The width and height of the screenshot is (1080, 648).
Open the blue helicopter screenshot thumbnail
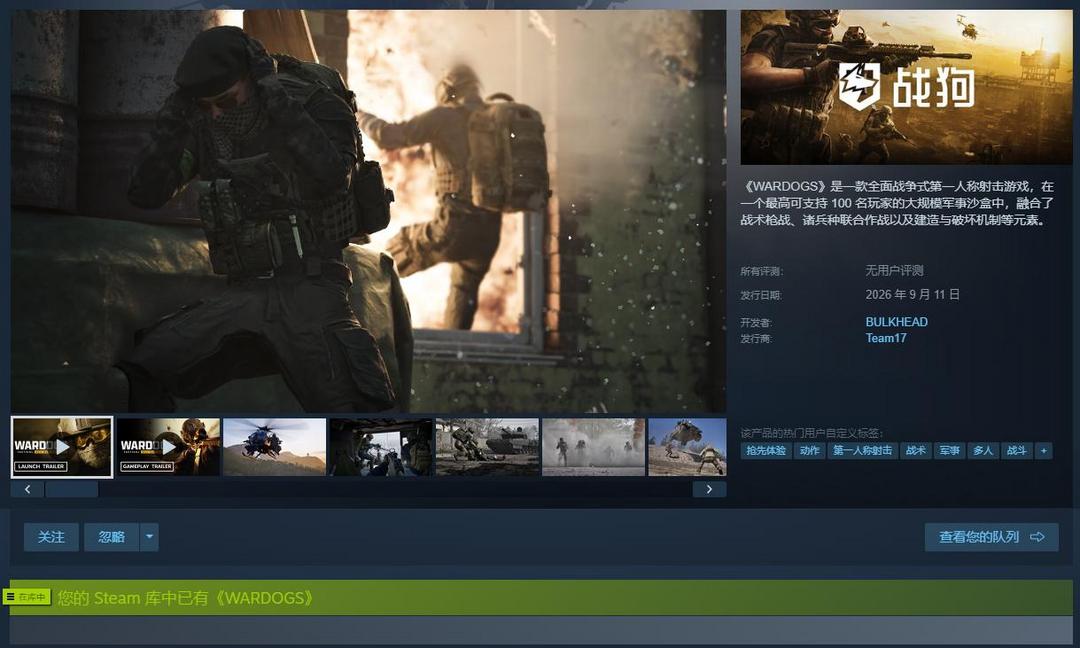click(x=275, y=447)
